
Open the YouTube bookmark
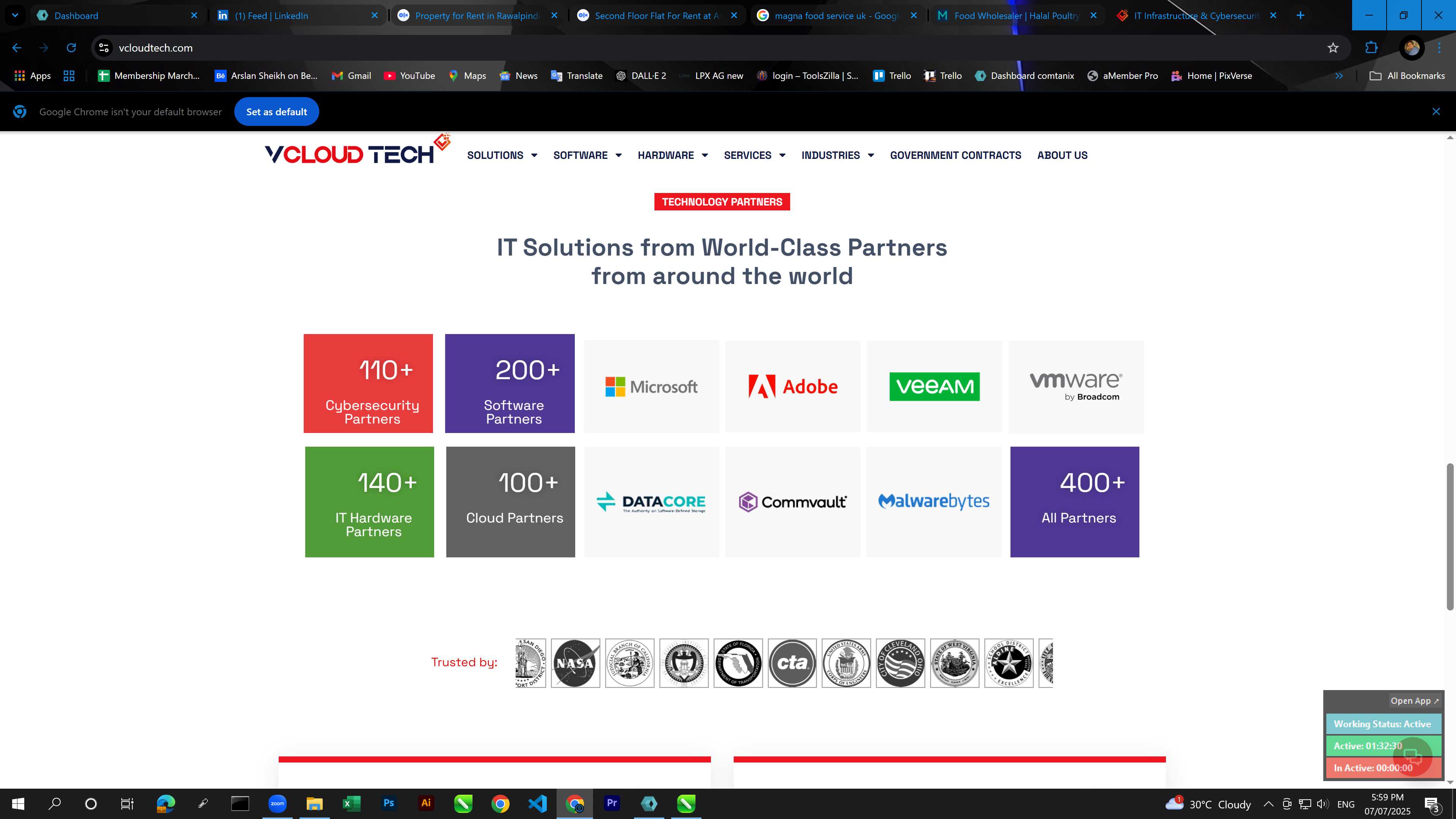pyautogui.click(x=409, y=76)
